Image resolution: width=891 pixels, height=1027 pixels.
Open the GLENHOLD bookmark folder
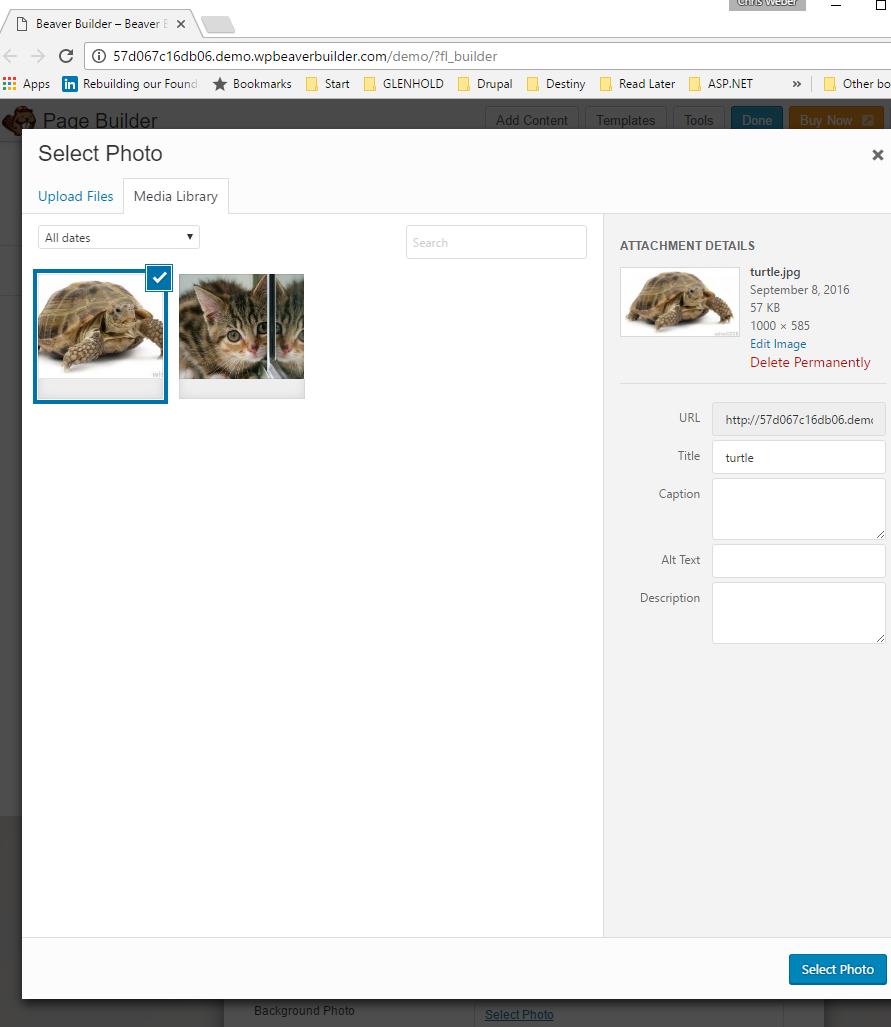[x=404, y=84]
